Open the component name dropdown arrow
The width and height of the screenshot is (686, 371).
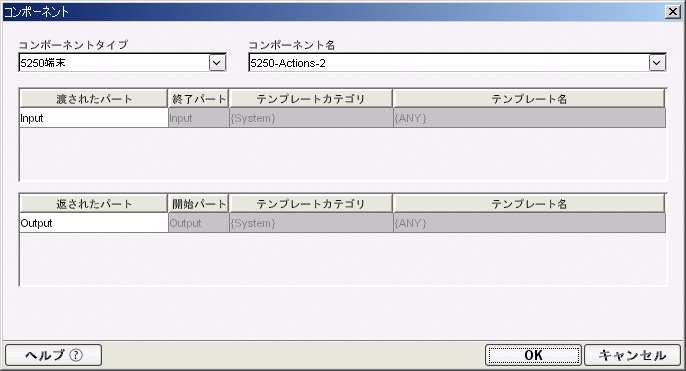coord(657,63)
